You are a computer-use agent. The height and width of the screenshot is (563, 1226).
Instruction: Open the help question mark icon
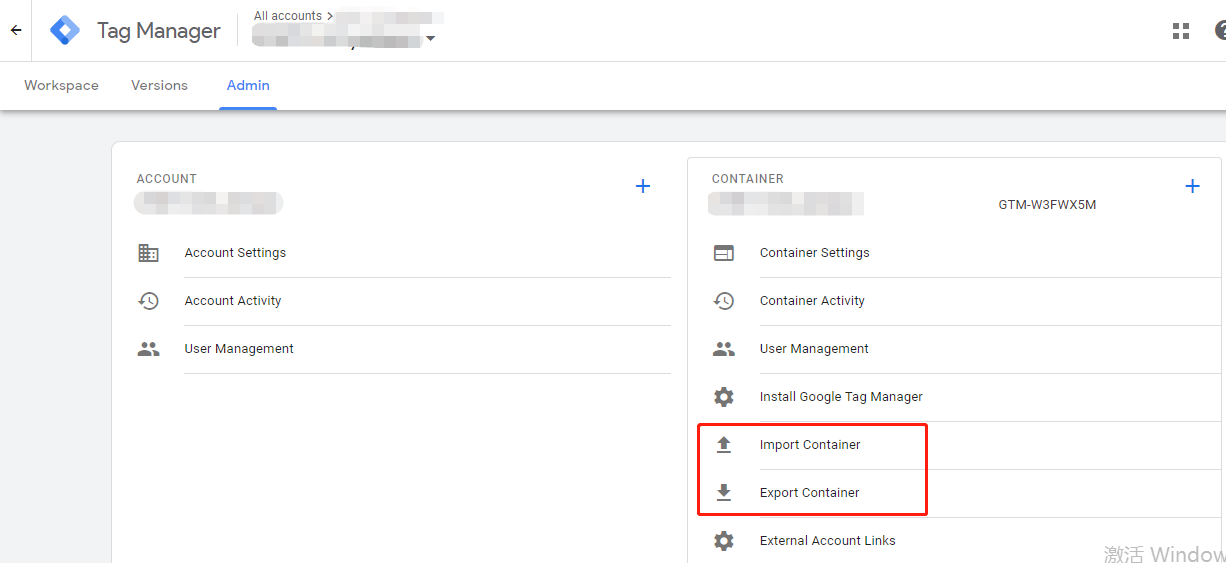[1221, 31]
